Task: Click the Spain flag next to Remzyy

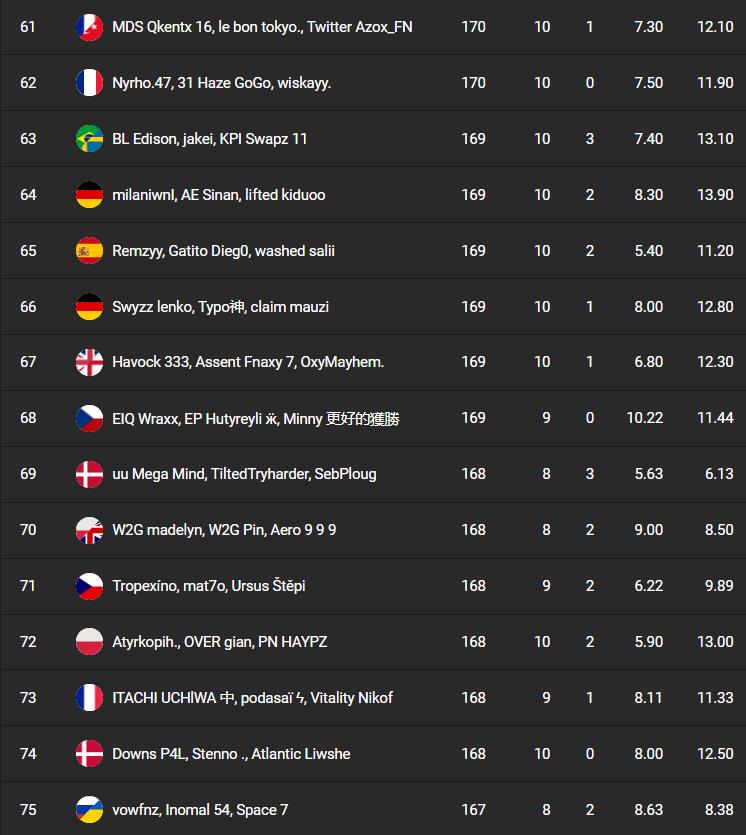Action: [x=90, y=251]
